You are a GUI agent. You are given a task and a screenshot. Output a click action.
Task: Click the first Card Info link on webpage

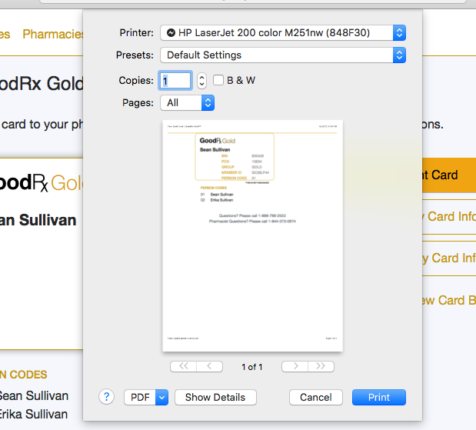[x=449, y=217]
